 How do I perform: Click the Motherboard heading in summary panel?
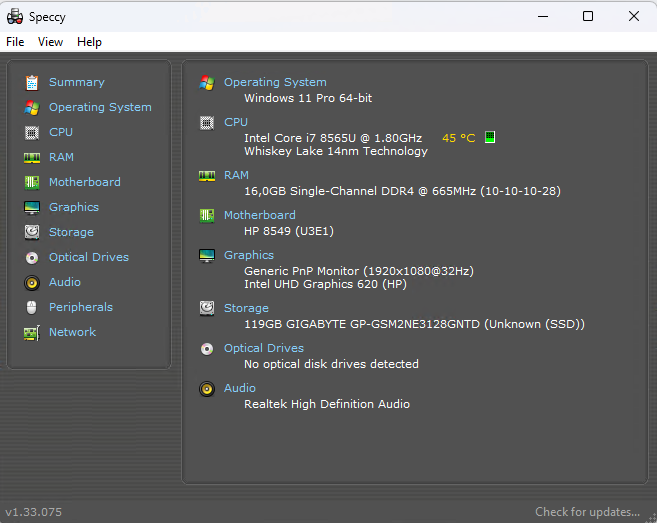[259, 215]
